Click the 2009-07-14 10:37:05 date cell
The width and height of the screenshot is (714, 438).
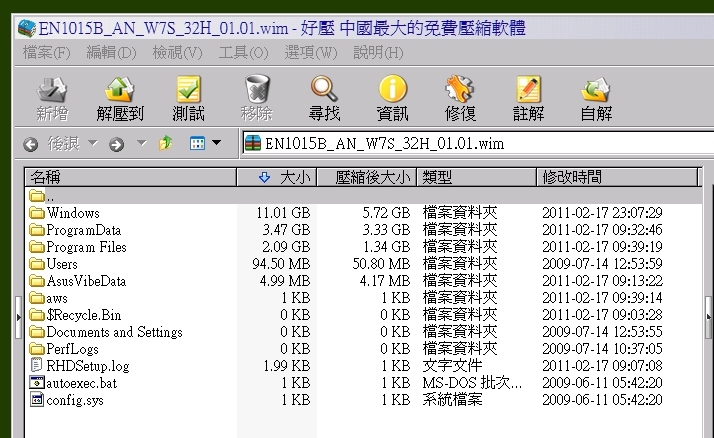pyautogui.click(x=602, y=349)
